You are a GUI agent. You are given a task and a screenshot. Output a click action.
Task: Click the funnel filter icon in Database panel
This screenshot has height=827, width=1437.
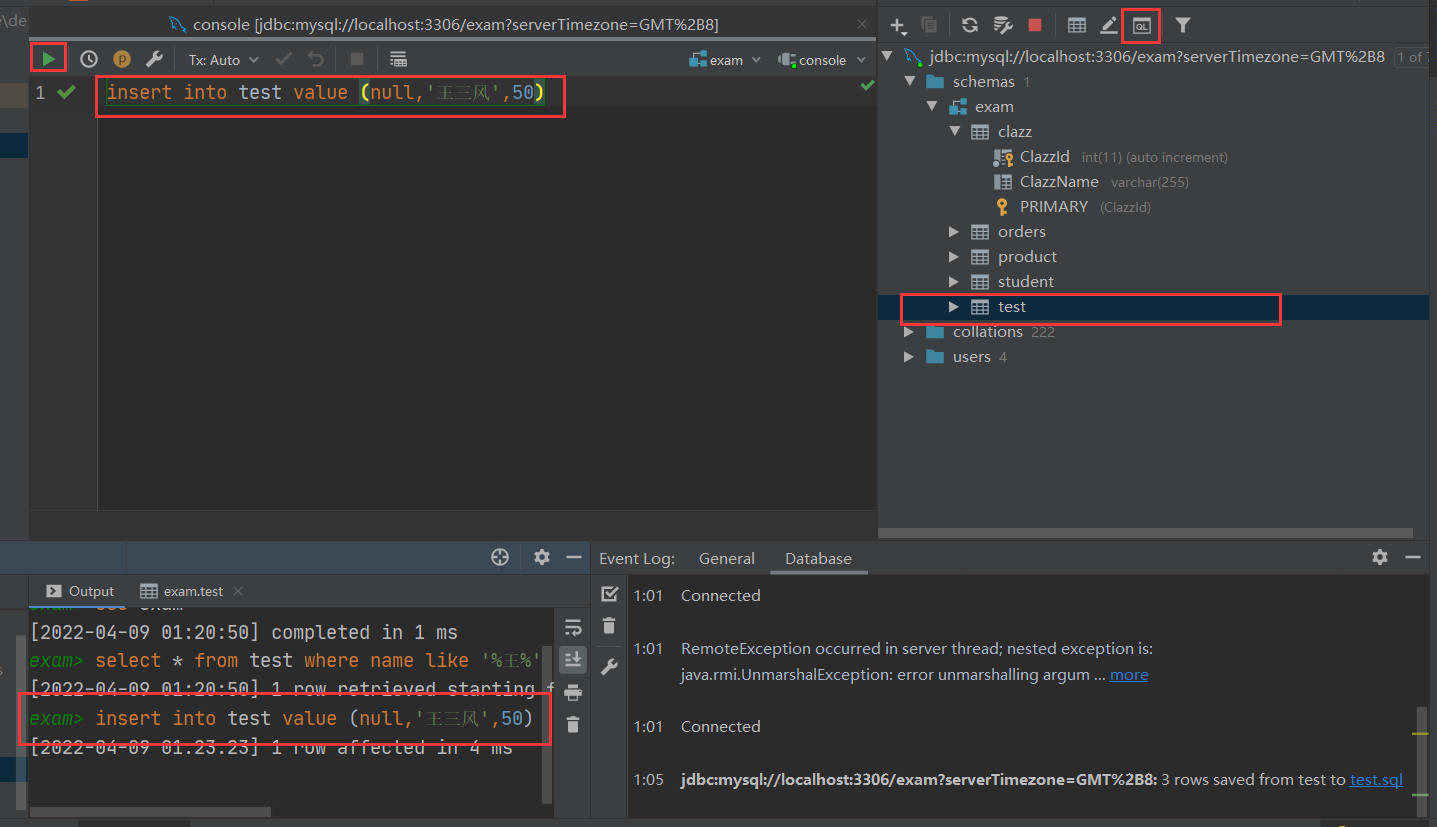tap(1183, 25)
